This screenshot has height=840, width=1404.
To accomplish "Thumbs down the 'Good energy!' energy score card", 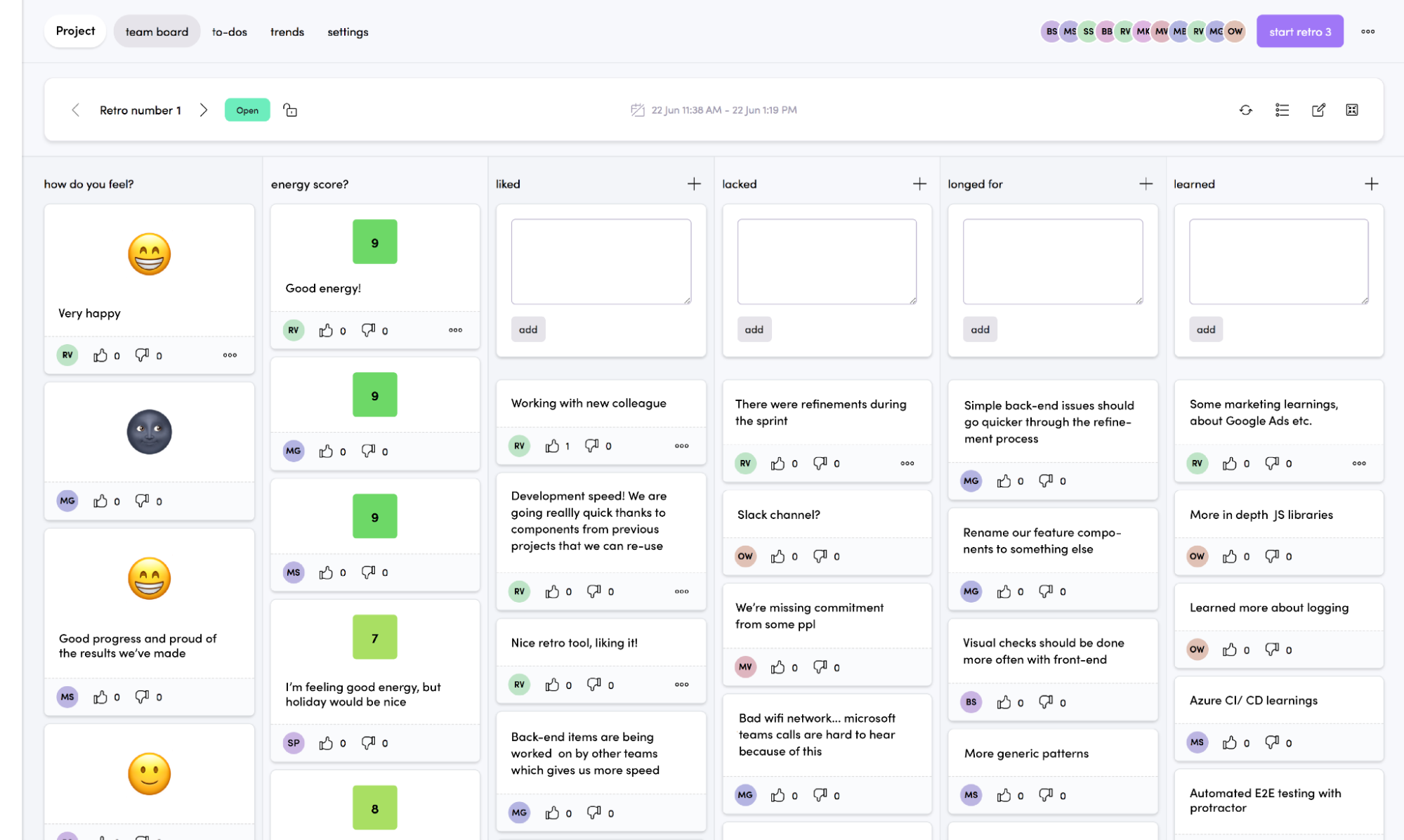I will click(368, 329).
